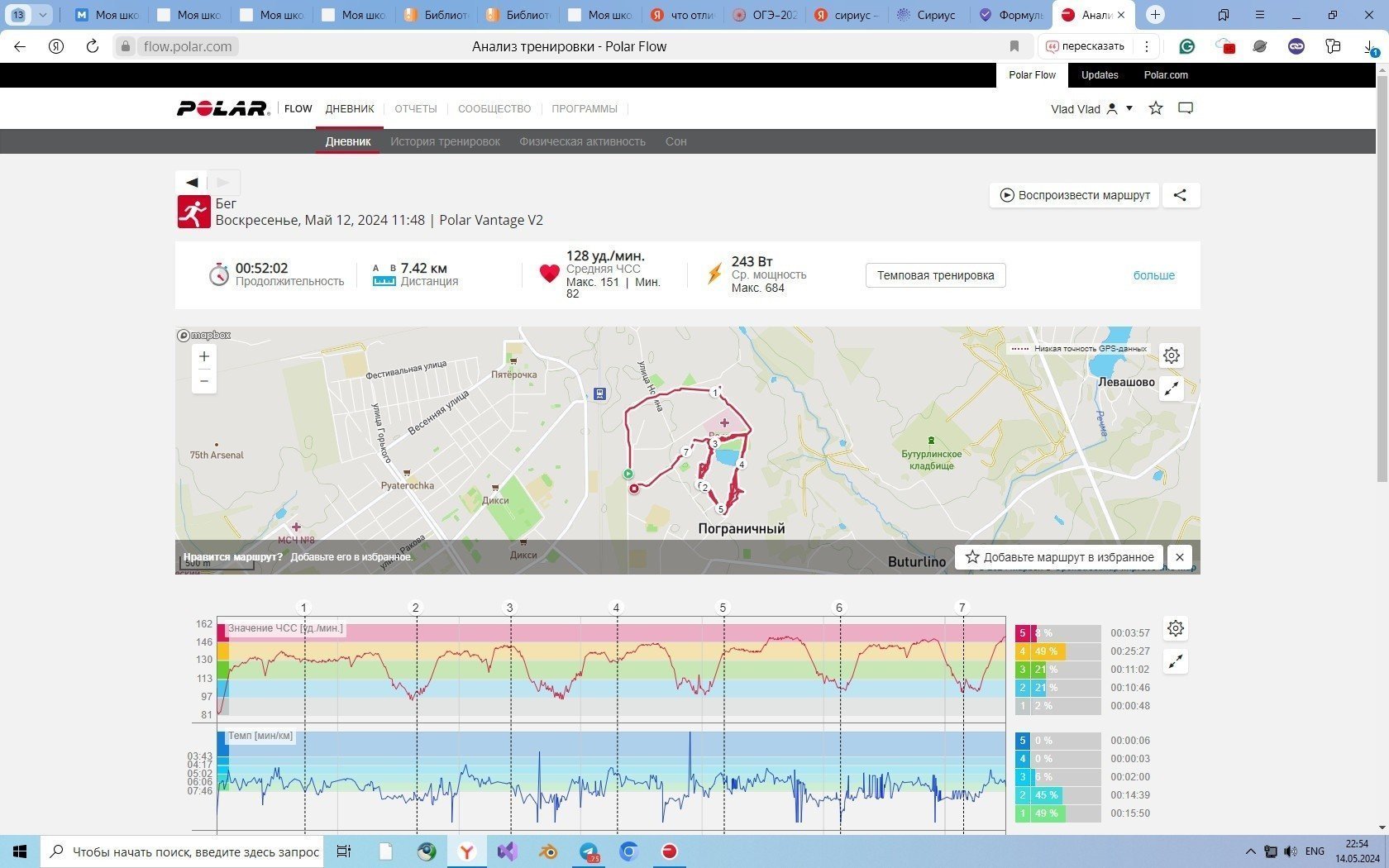Screen dimensions: 1389x868
Task: Open a new browser tab
Action: point(1156,15)
